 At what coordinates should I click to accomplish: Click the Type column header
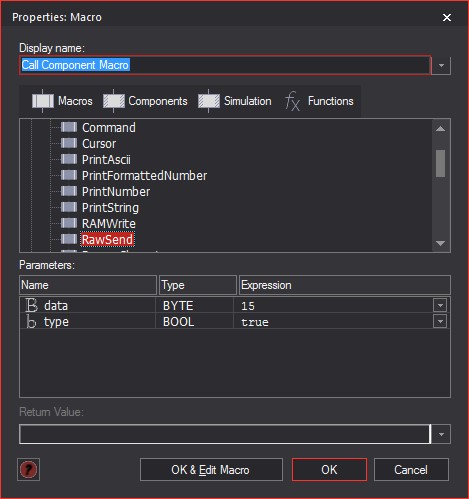coord(198,285)
